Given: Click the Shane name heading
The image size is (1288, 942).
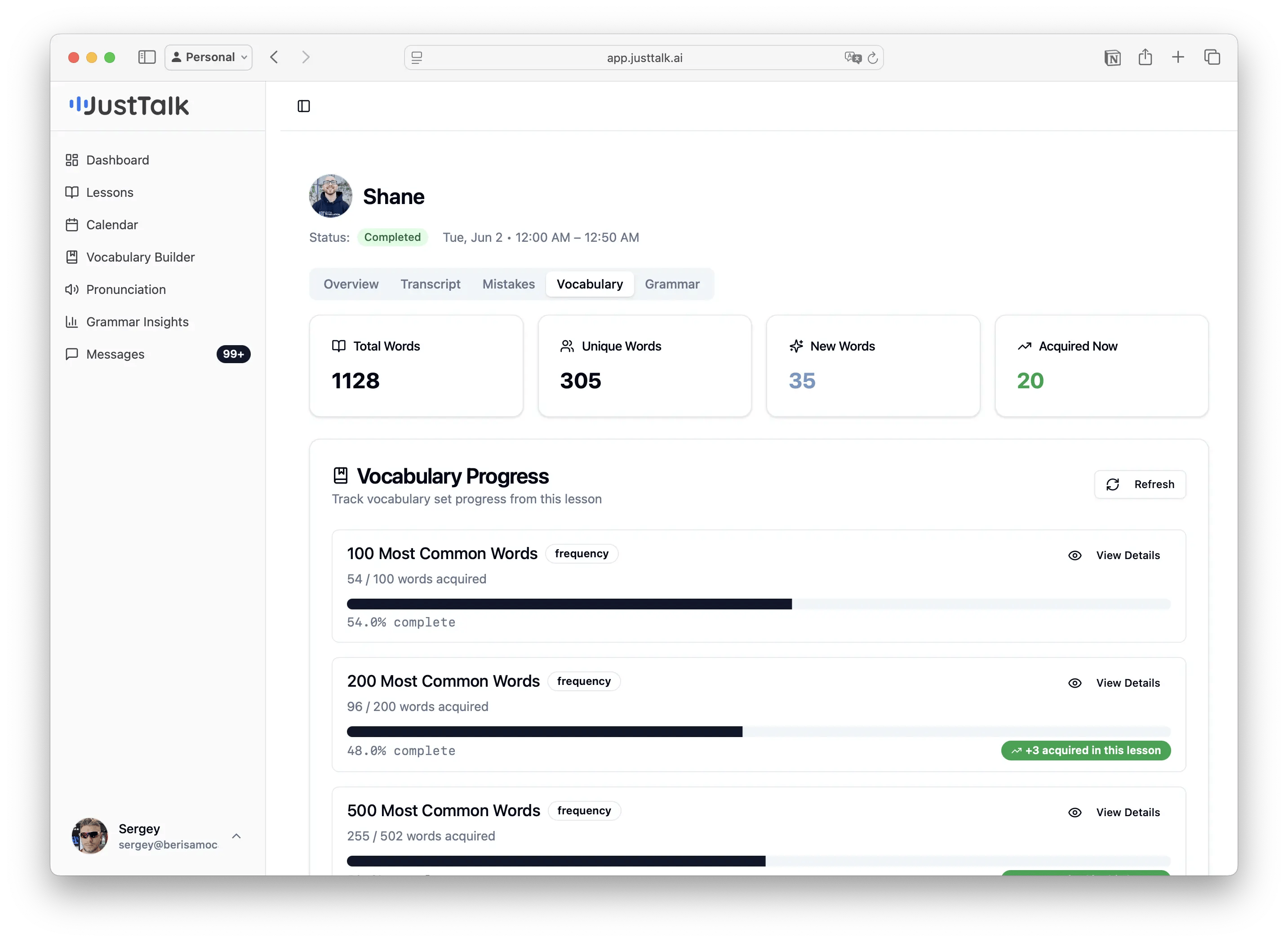Looking at the screenshot, I should tap(394, 197).
